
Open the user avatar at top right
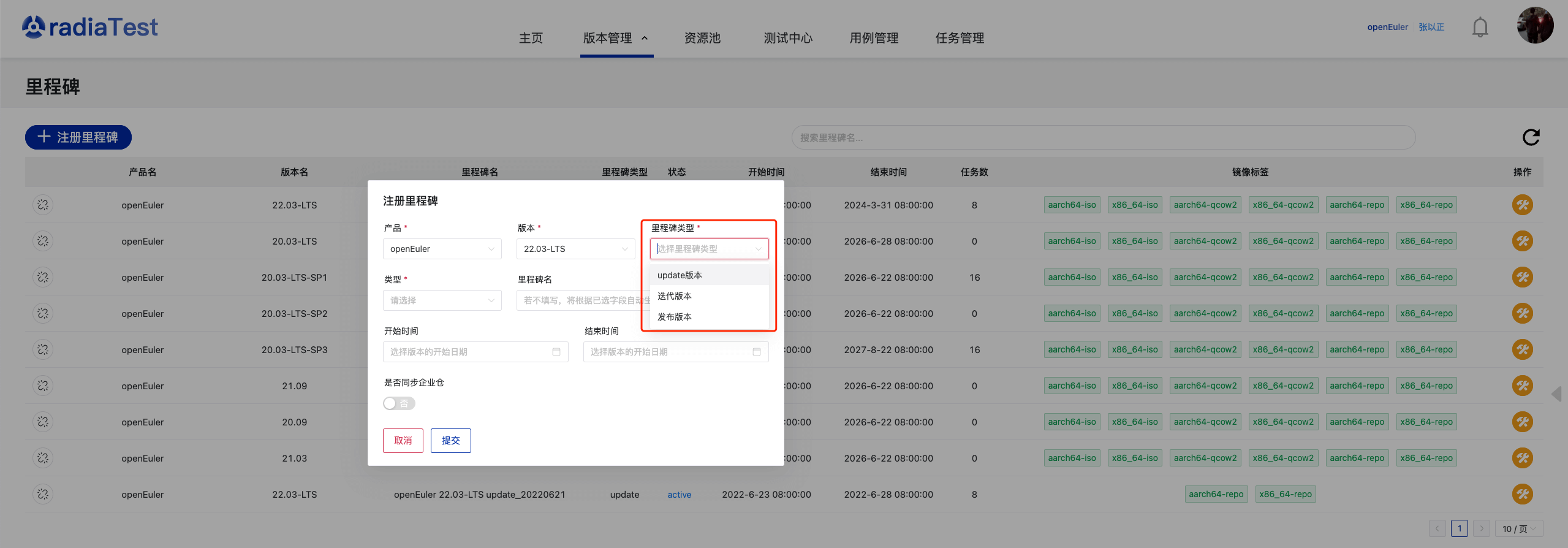tap(1534, 26)
